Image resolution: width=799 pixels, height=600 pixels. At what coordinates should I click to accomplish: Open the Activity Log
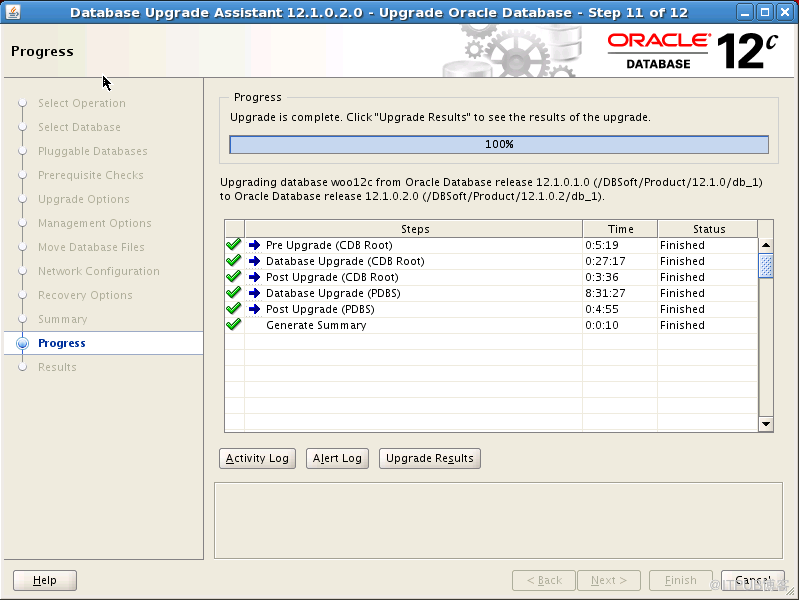pos(257,458)
